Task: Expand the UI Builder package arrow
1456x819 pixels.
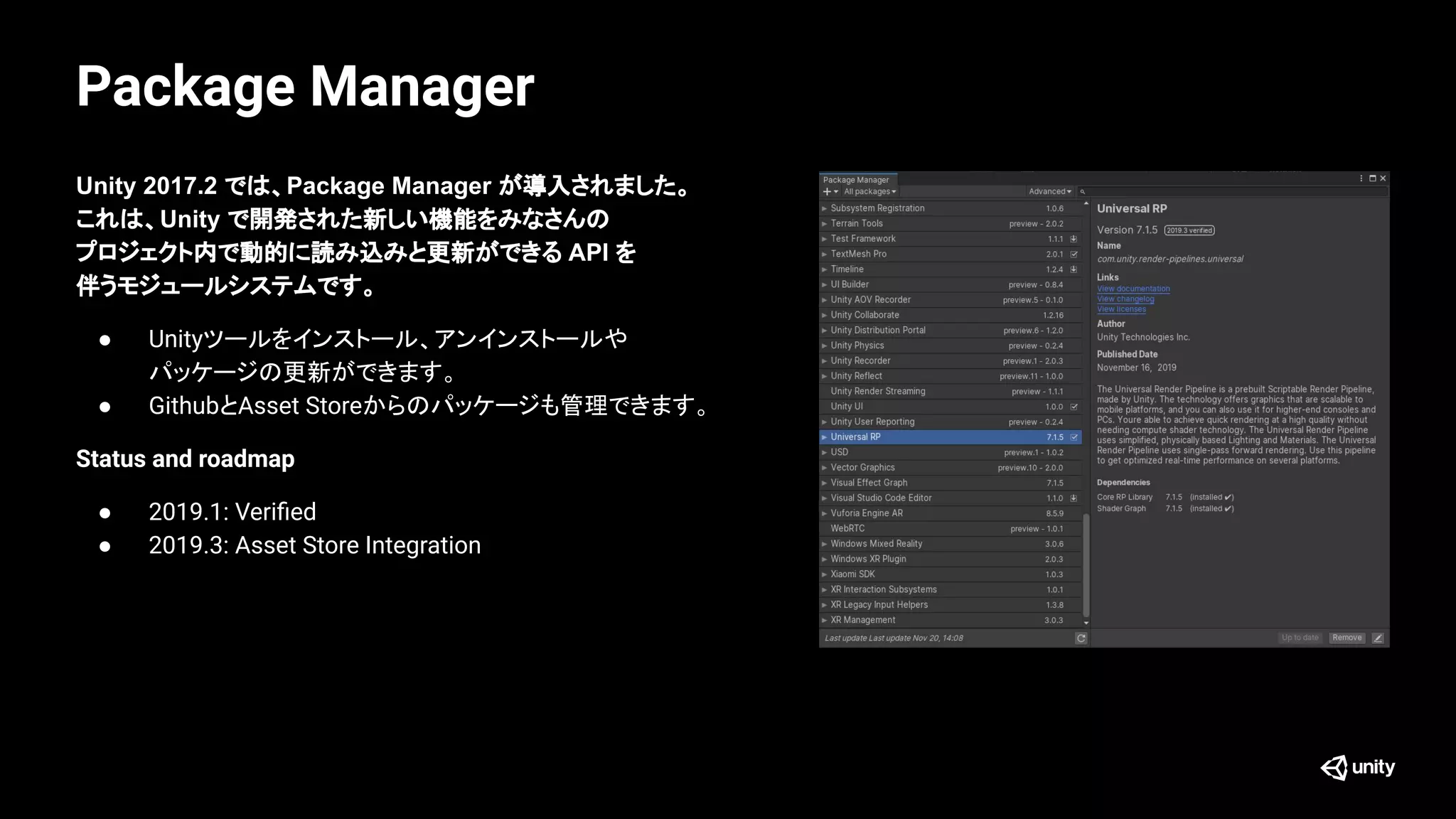Action: [825, 285]
